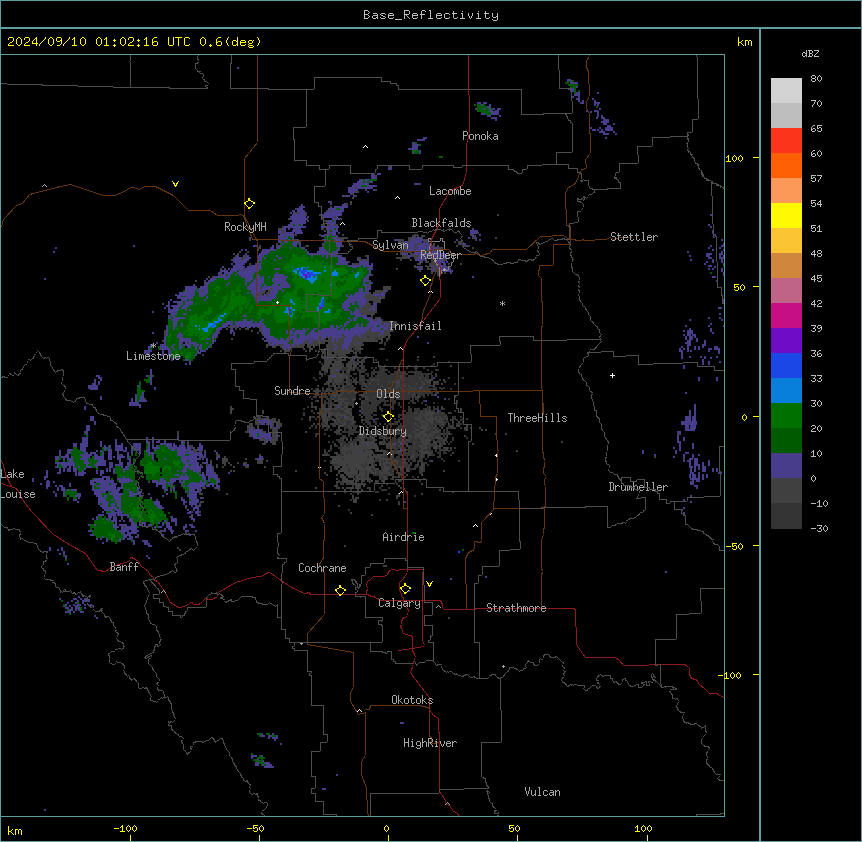This screenshot has width=862, height=842.
Task: Pick the purple 36-39 dBZ legend swatch
Action: (786, 341)
